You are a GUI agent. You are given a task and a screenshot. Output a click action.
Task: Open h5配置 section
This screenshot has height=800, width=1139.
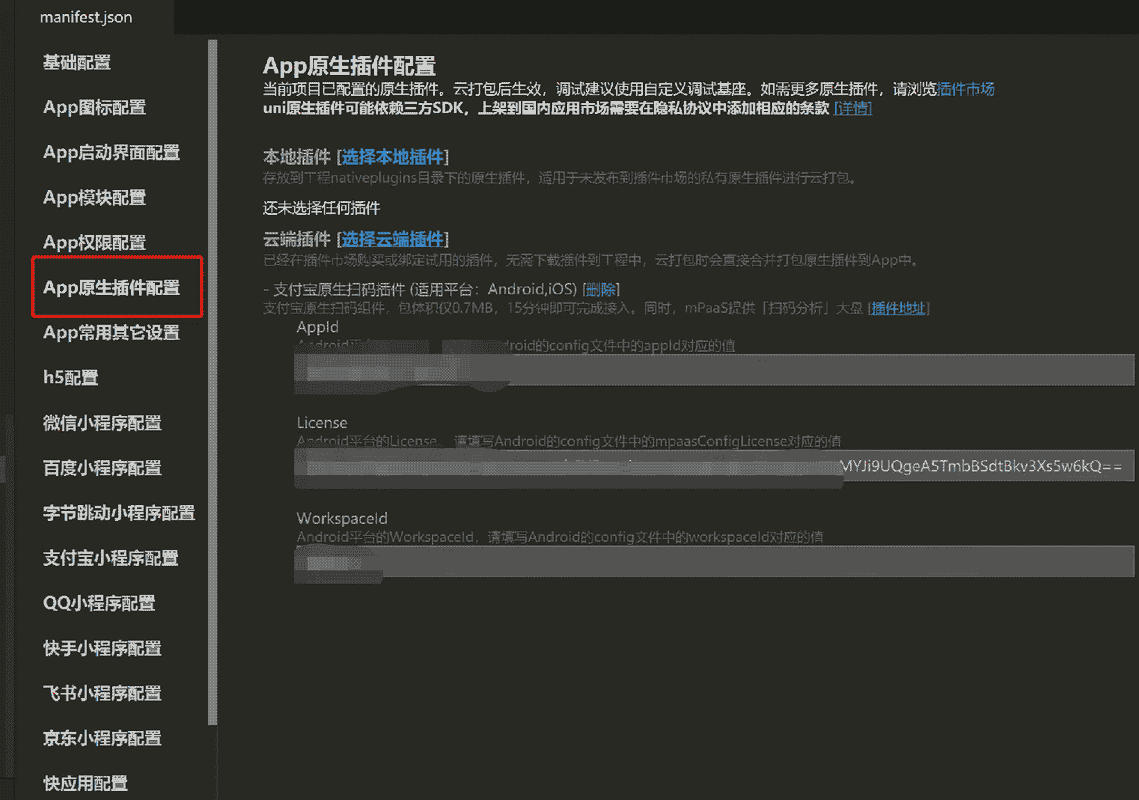[x=70, y=378]
